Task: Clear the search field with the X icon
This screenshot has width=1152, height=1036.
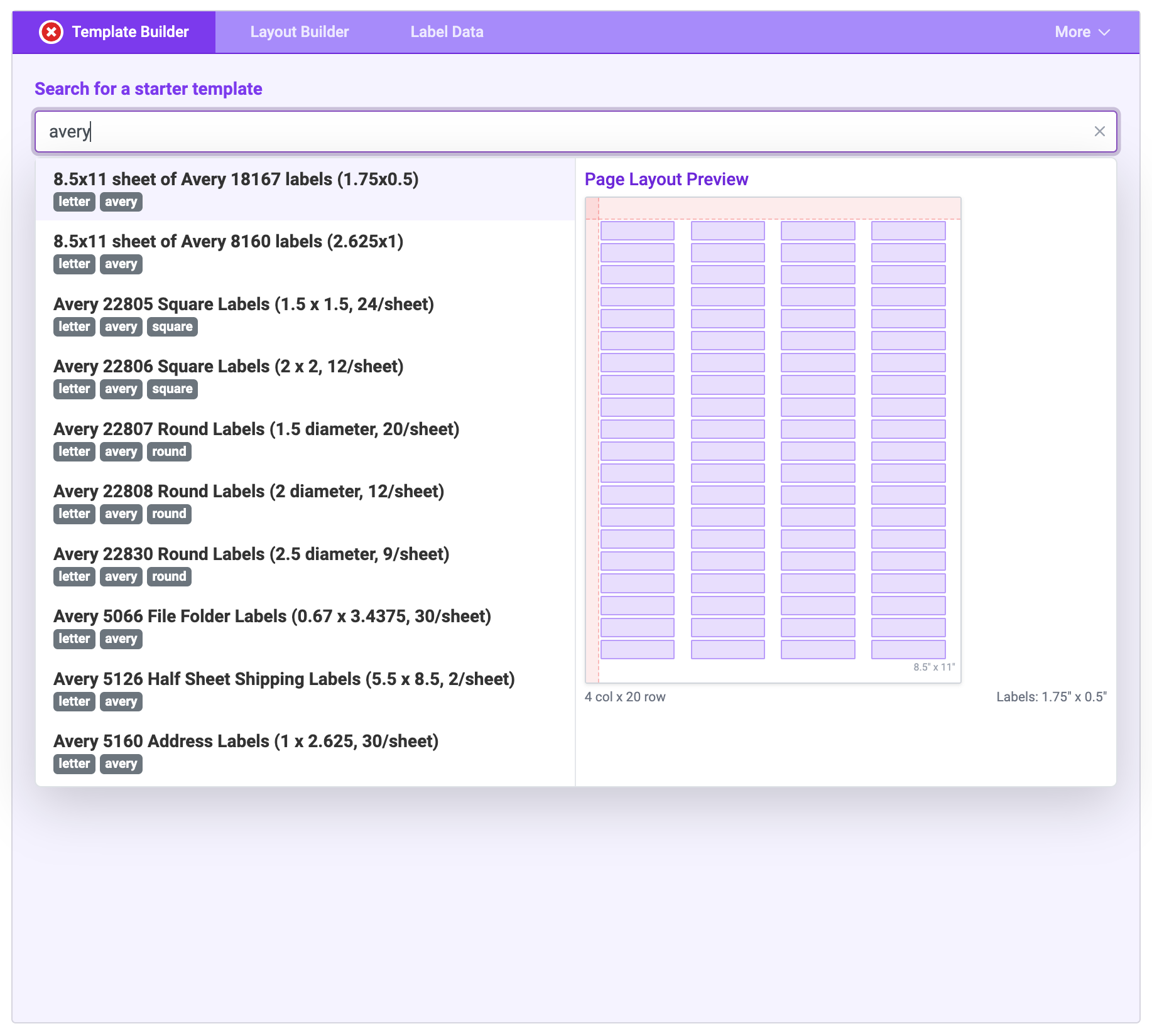Action: coord(1099,131)
